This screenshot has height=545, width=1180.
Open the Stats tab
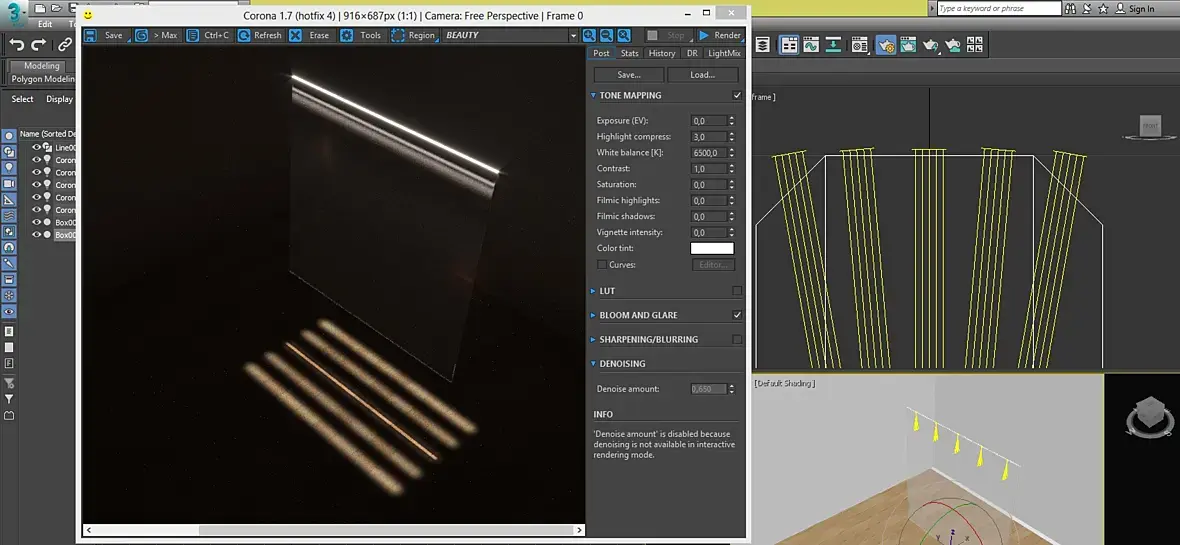click(629, 53)
